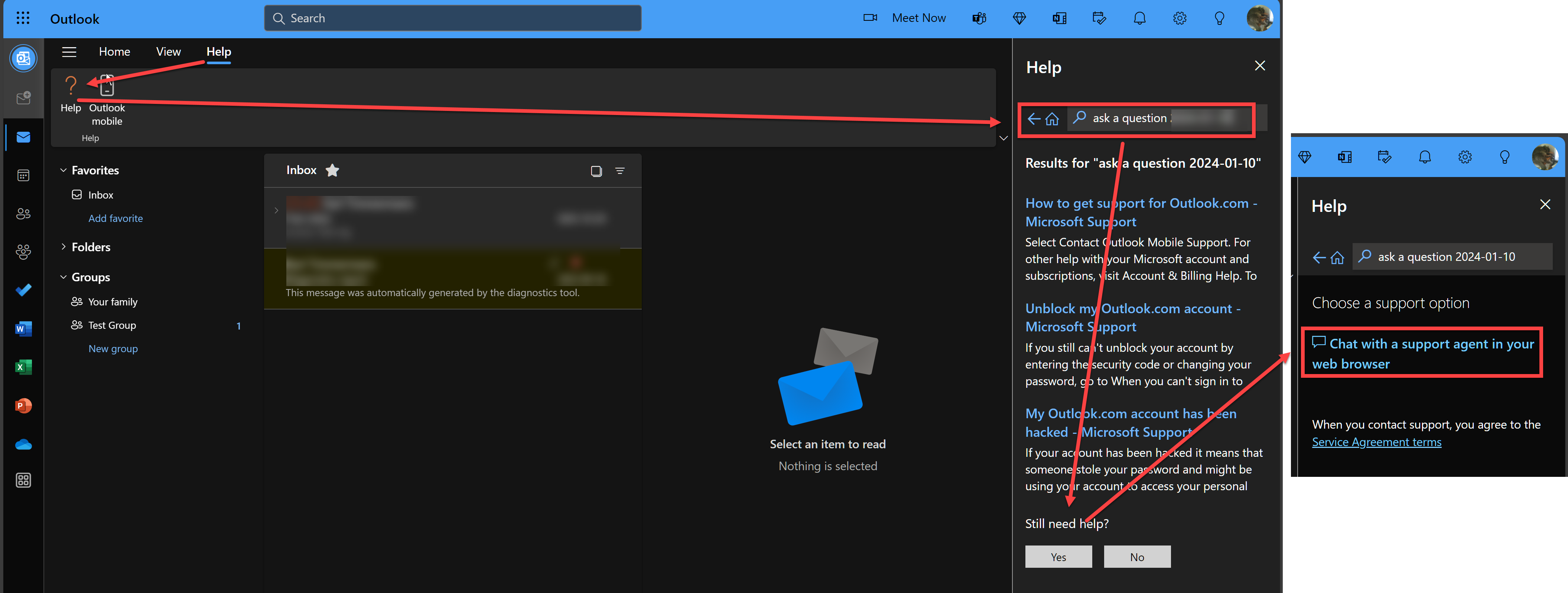Open the Service Agreement terms link
1568x593 pixels.
[x=1376, y=442]
